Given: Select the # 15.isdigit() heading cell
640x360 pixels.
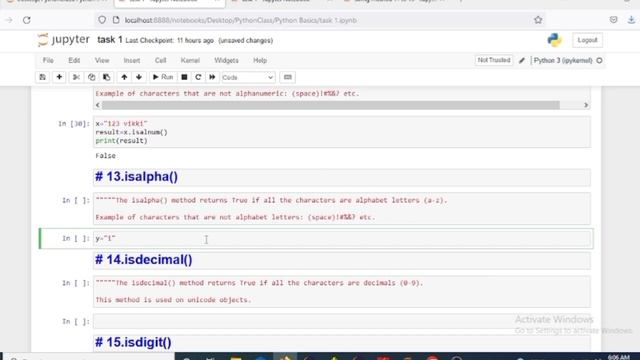Looking at the screenshot, I should click(x=342, y=343).
